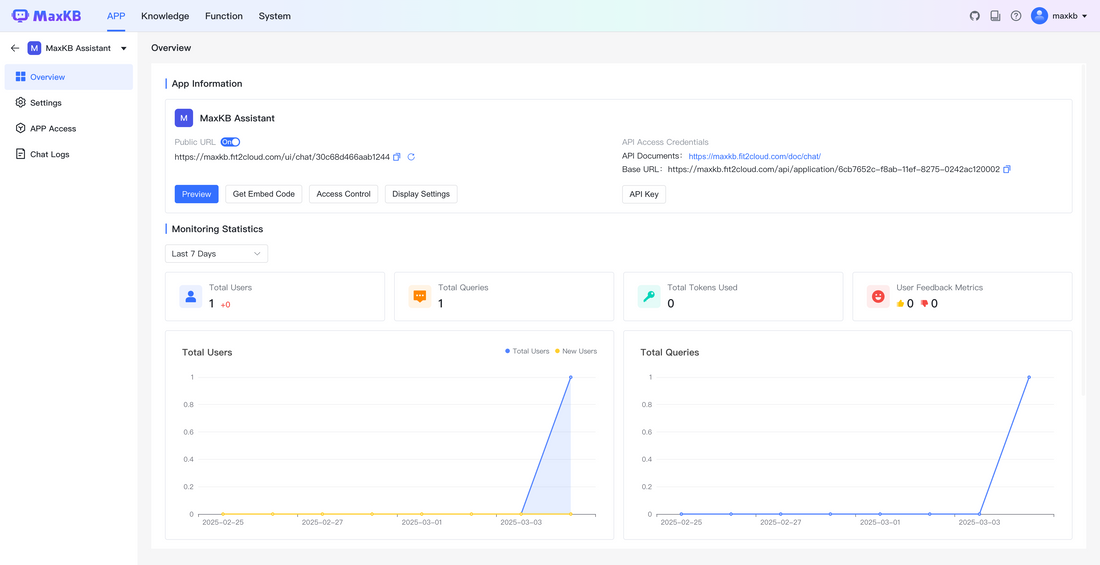Open the GitHub repository icon
The height and width of the screenshot is (565, 1100).
(975, 16)
